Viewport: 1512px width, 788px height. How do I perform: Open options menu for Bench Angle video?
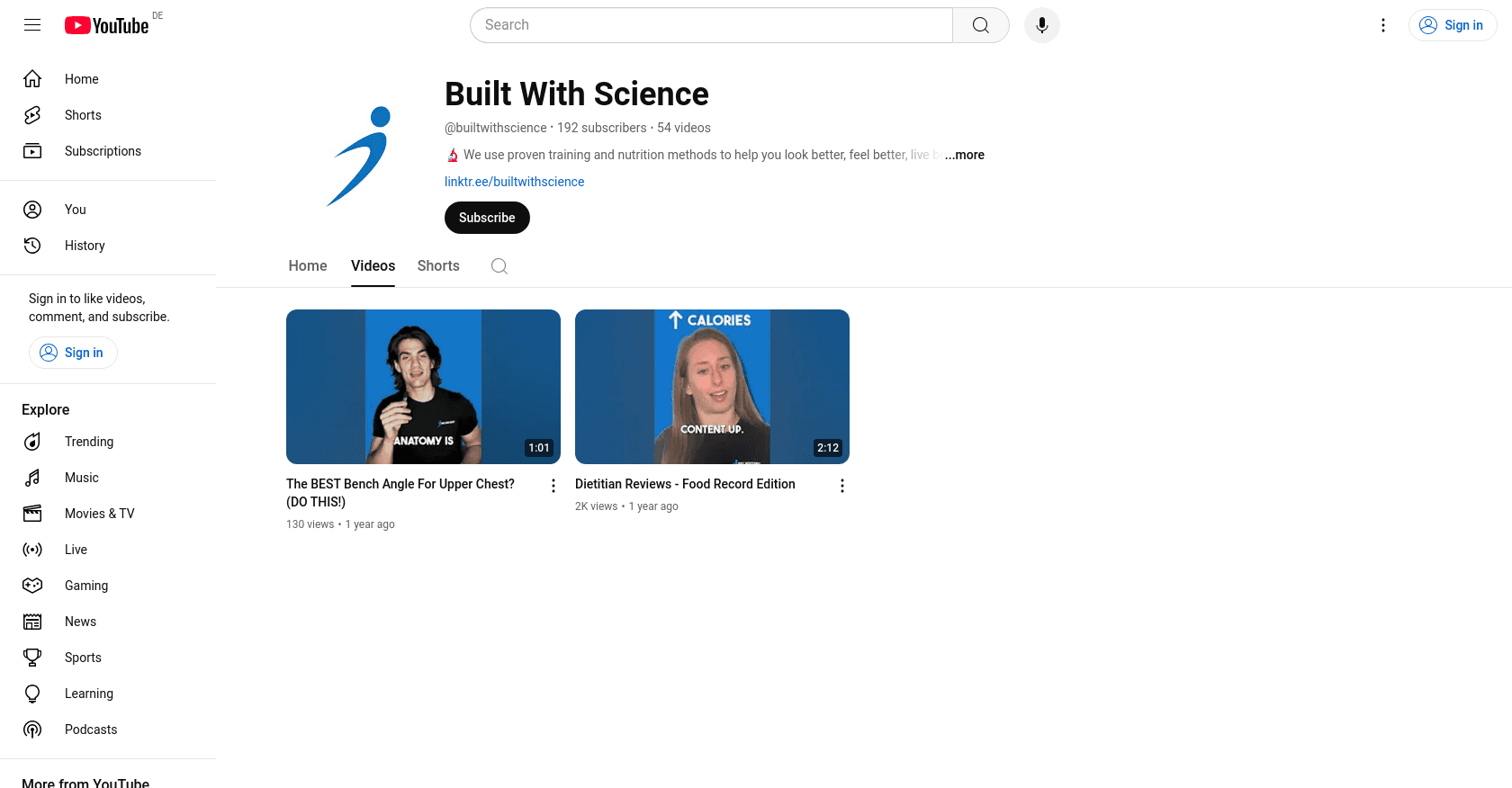click(x=553, y=486)
